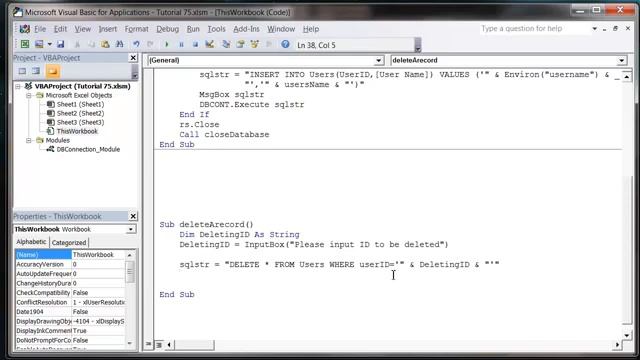Click the Date1904 property row
Image resolution: width=640 pixels, height=360 pixels.
[x=70, y=311]
